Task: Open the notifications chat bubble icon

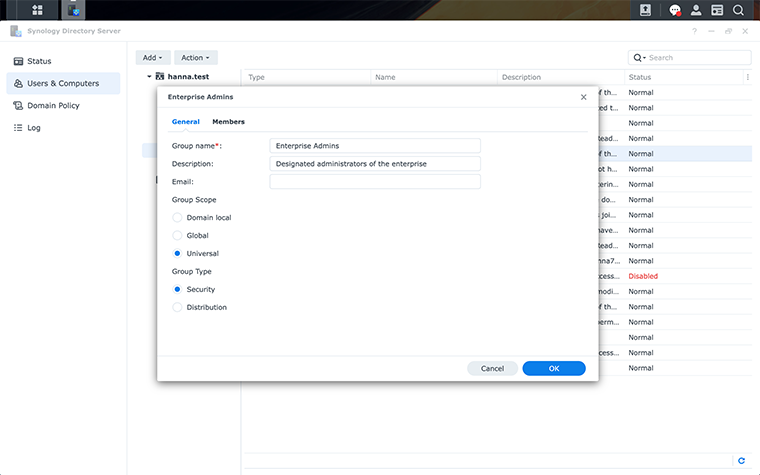Action: (x=675, y=10)
